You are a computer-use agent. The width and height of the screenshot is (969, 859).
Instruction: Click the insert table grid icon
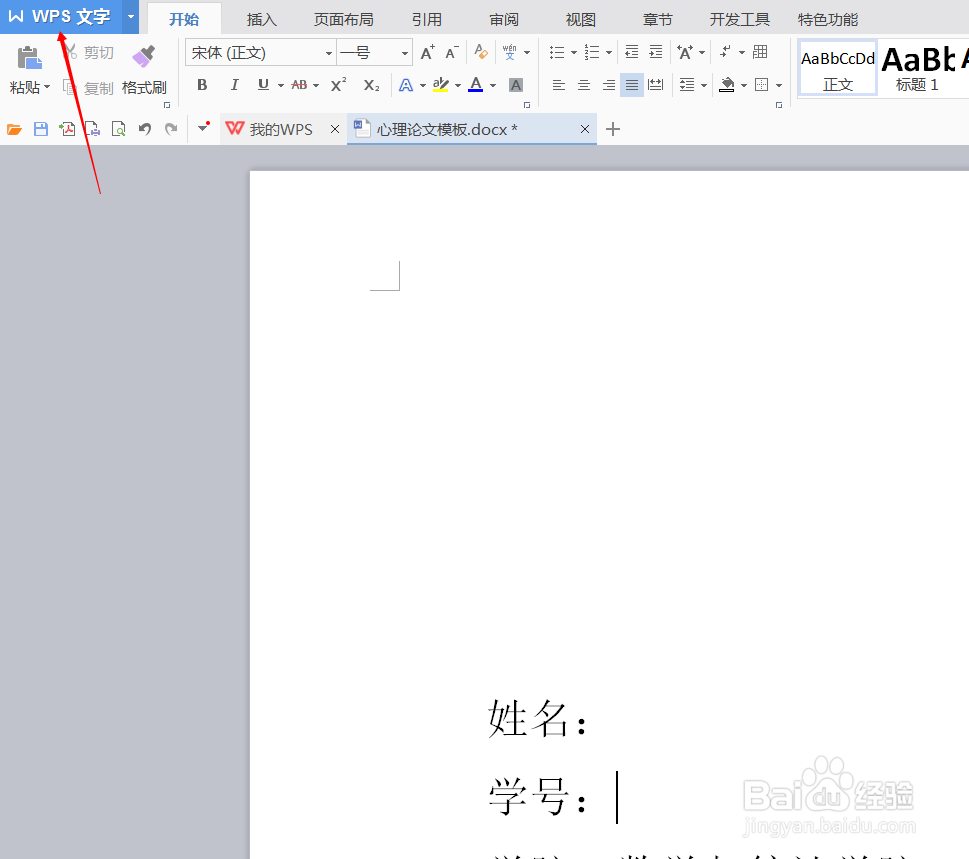(760, 52)
